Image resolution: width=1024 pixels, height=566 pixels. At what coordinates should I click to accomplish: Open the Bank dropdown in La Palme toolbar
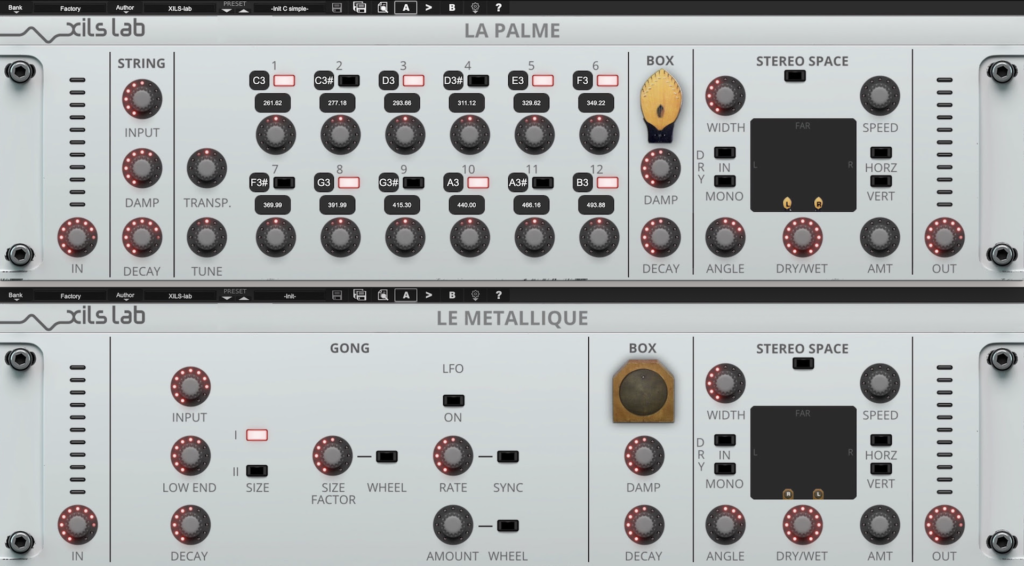[x=15, y=8]
